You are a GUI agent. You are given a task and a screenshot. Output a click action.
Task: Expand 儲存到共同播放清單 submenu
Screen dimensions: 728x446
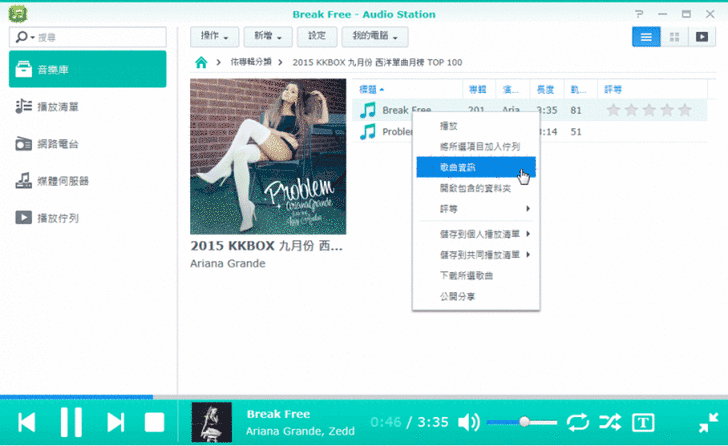[x=476, y=254]
